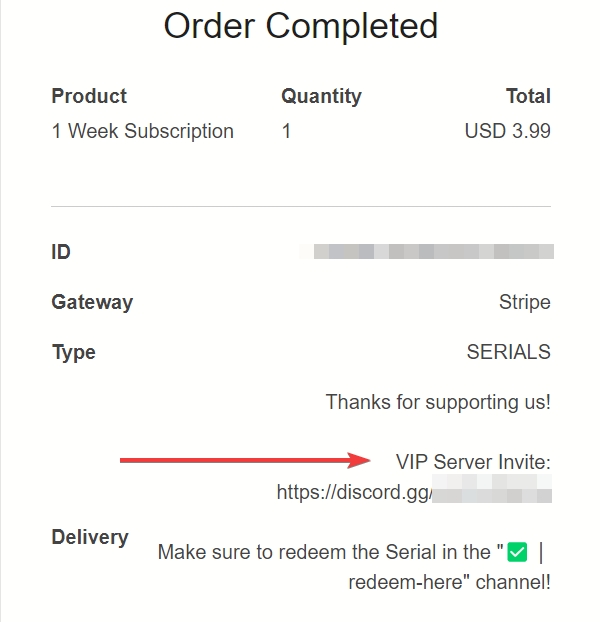Click the "Thanks for supporting us!" message

438,402
